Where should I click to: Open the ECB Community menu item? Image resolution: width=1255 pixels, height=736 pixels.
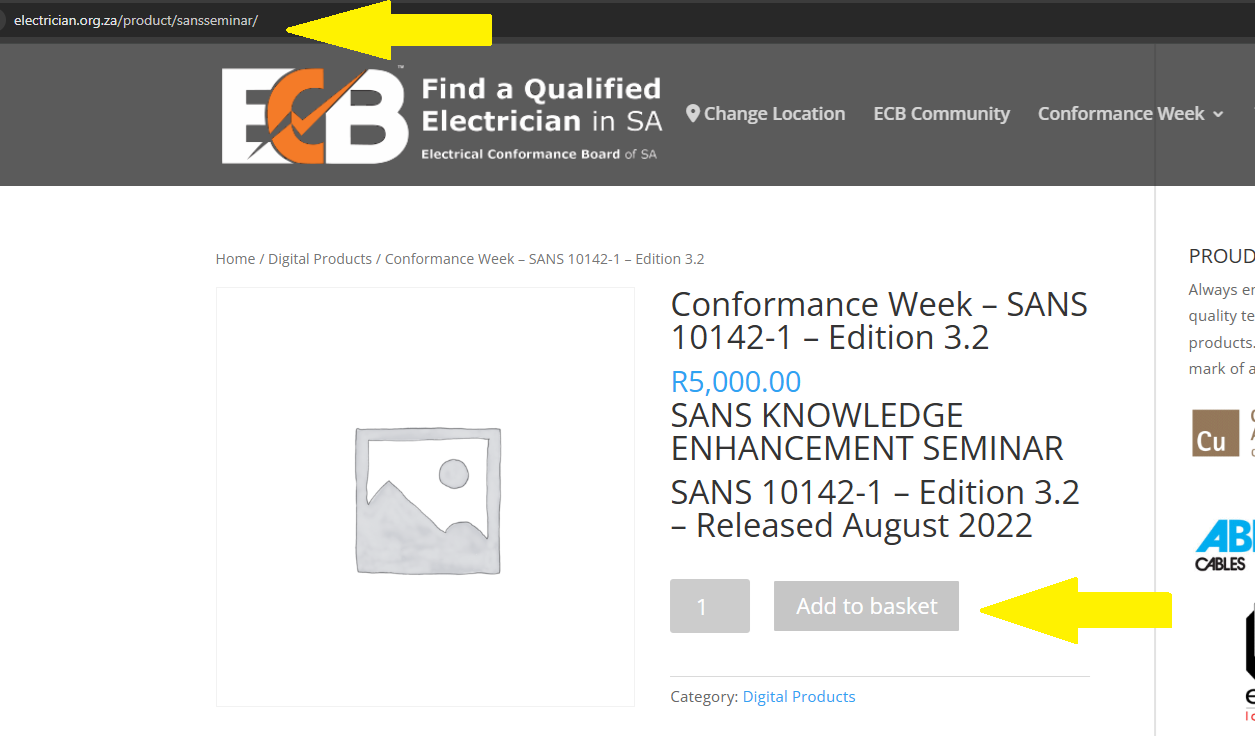[x=941, y=114]
